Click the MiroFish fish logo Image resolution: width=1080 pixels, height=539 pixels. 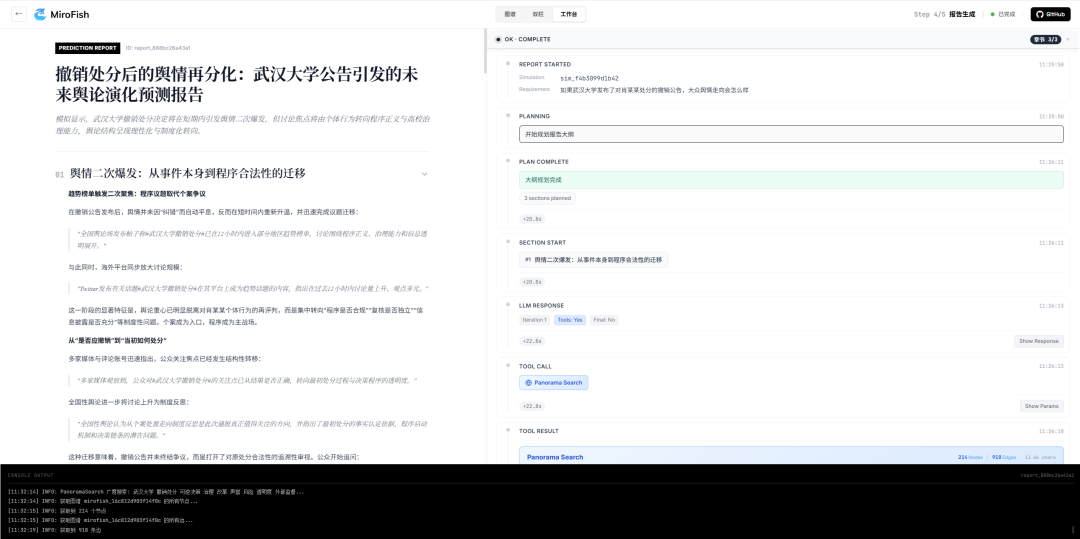pyautogui.click(x=41, y=14)
